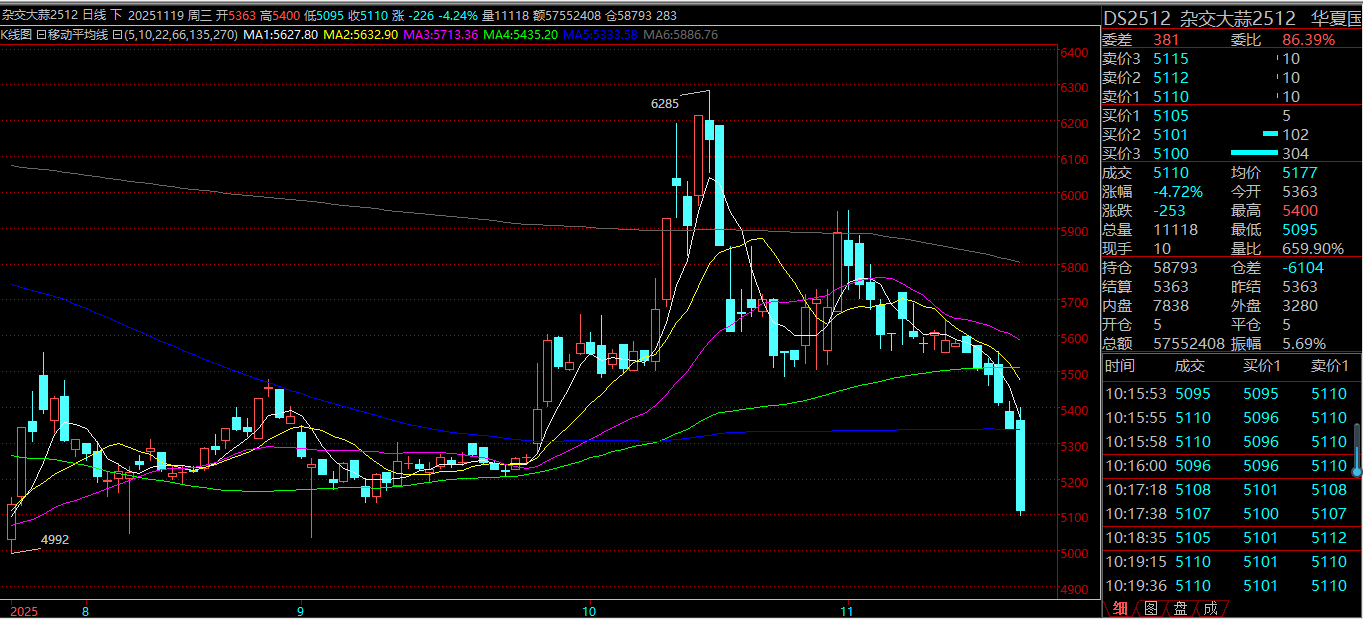This screenshot has height=619, width=1363.
Task: Switch to the 细 (detail) tab
Action: [1121, 608]
